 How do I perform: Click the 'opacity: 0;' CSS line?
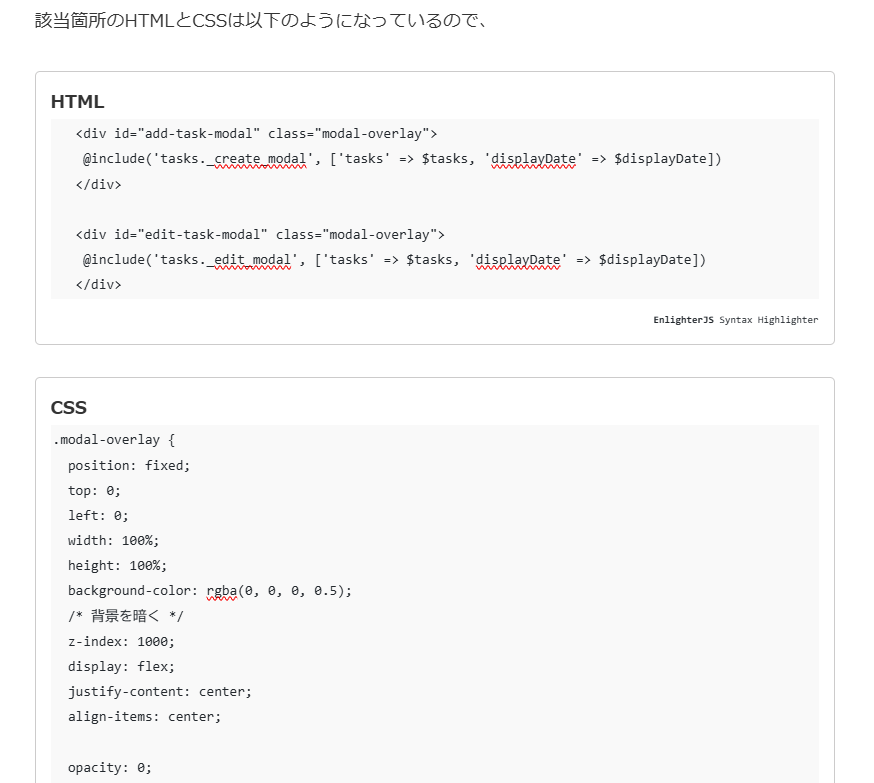(110, 768)
